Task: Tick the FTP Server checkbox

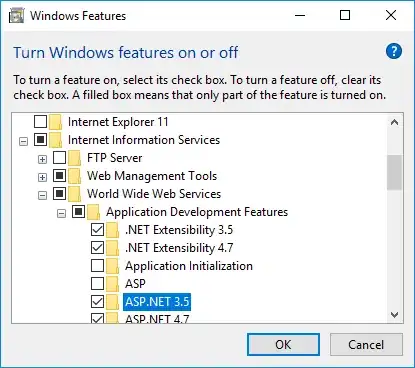Action: [59, 158]
